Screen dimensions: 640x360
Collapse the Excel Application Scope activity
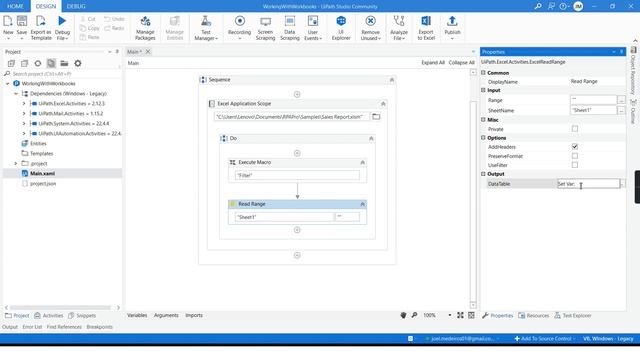coord(383,104)
